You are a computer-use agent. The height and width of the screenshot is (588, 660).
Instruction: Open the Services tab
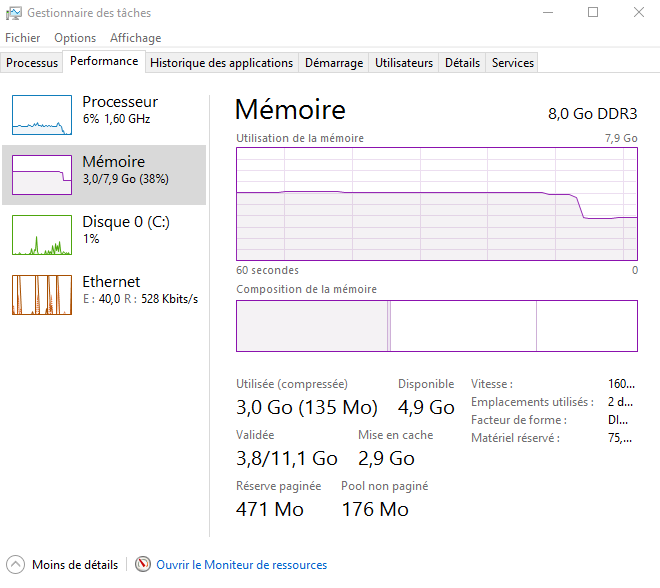point(513,63)
